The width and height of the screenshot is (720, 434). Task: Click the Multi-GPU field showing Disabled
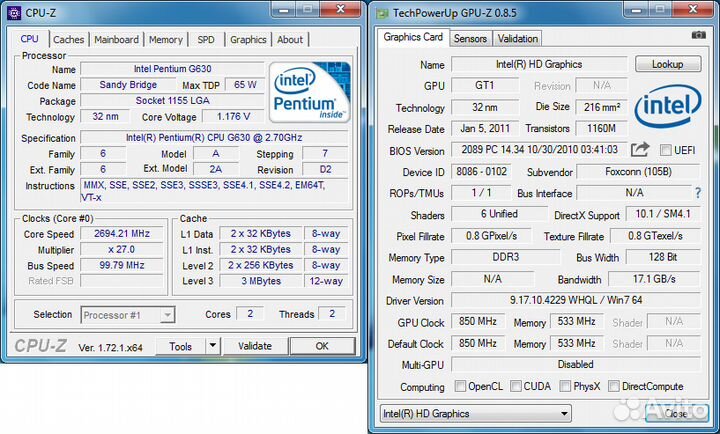tap(576, 364)
